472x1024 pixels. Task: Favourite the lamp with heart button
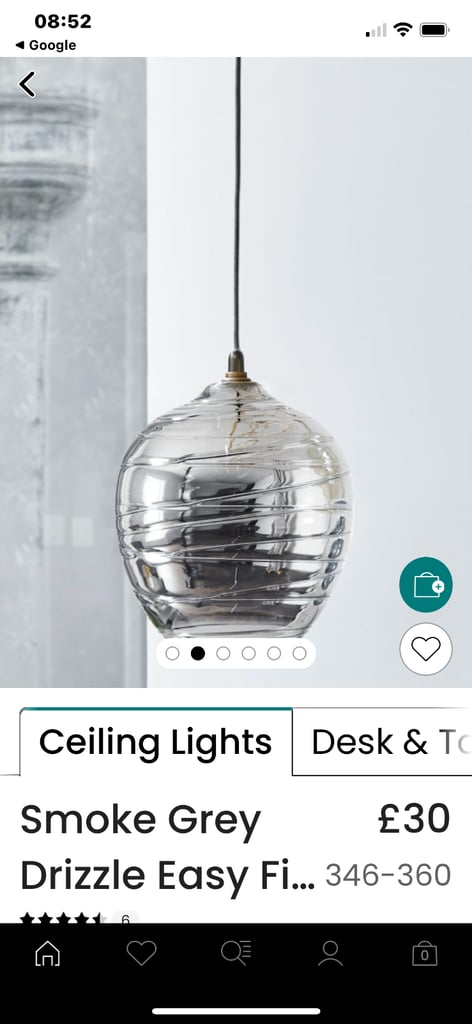(x=426, y=648)
